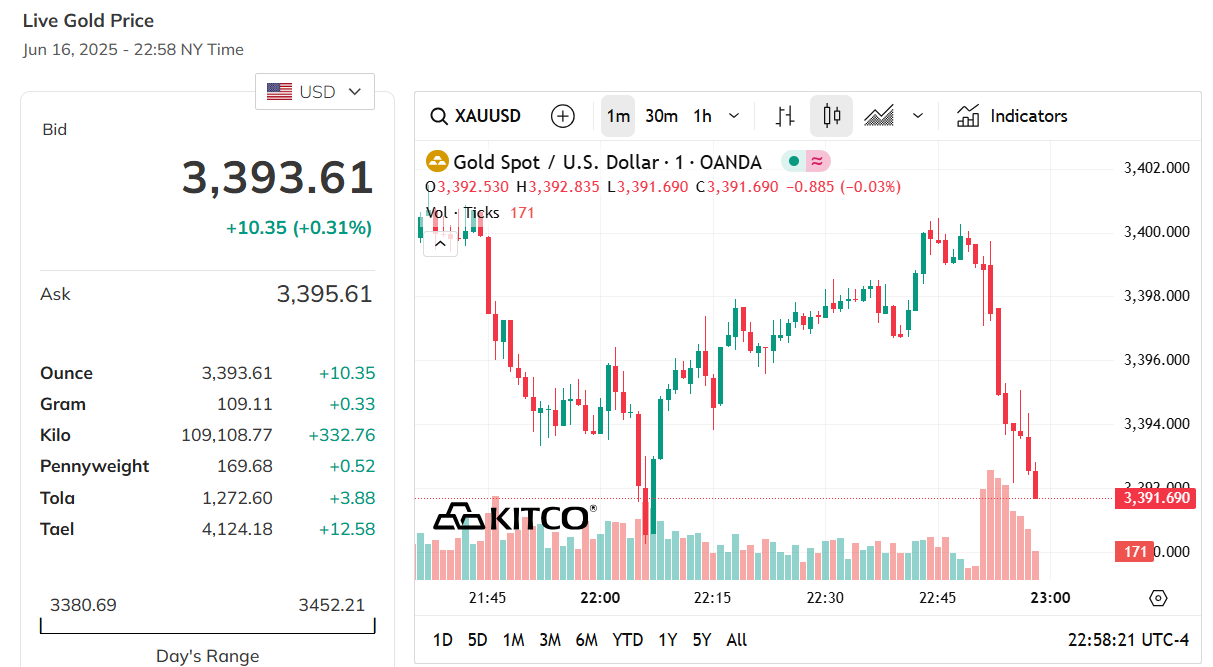The image size is (1213, 667).
Task: Select the YTD date range
Action: pyautogui.click(x=627, y=640)
